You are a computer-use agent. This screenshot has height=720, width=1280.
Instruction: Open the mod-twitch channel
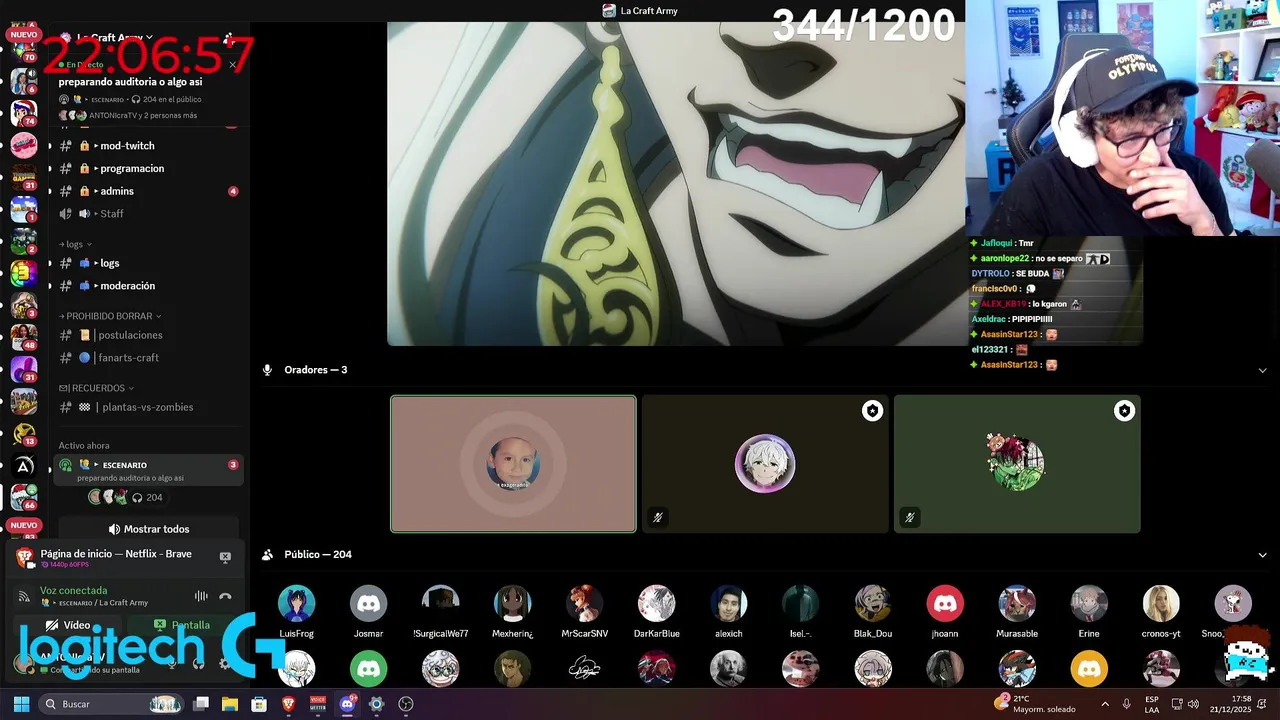coord(146,146)
